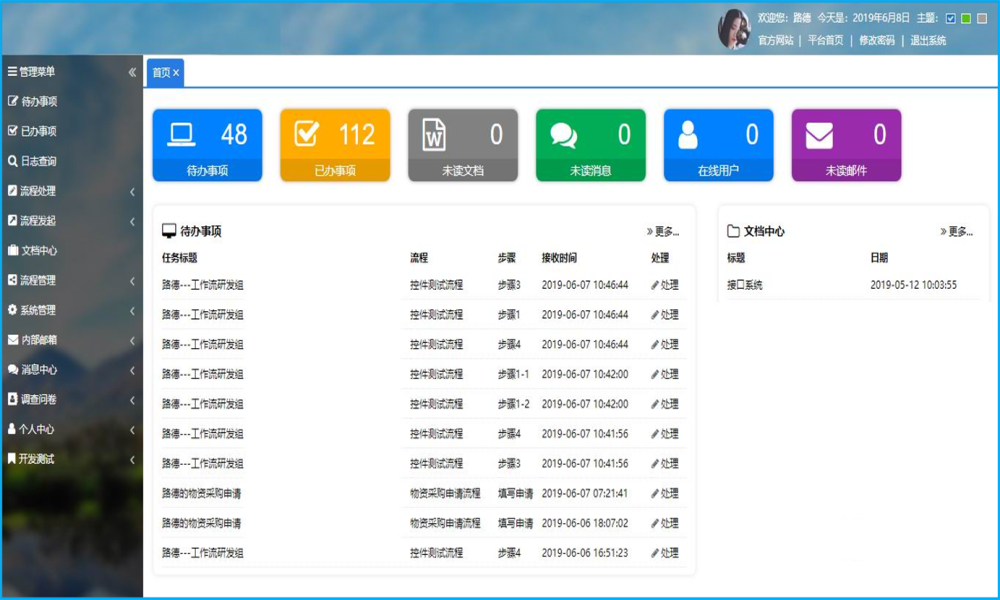Expand the 流程发起 submenu chevron
This screenshot has height=600, width=1000.
[x=132, y=221]
